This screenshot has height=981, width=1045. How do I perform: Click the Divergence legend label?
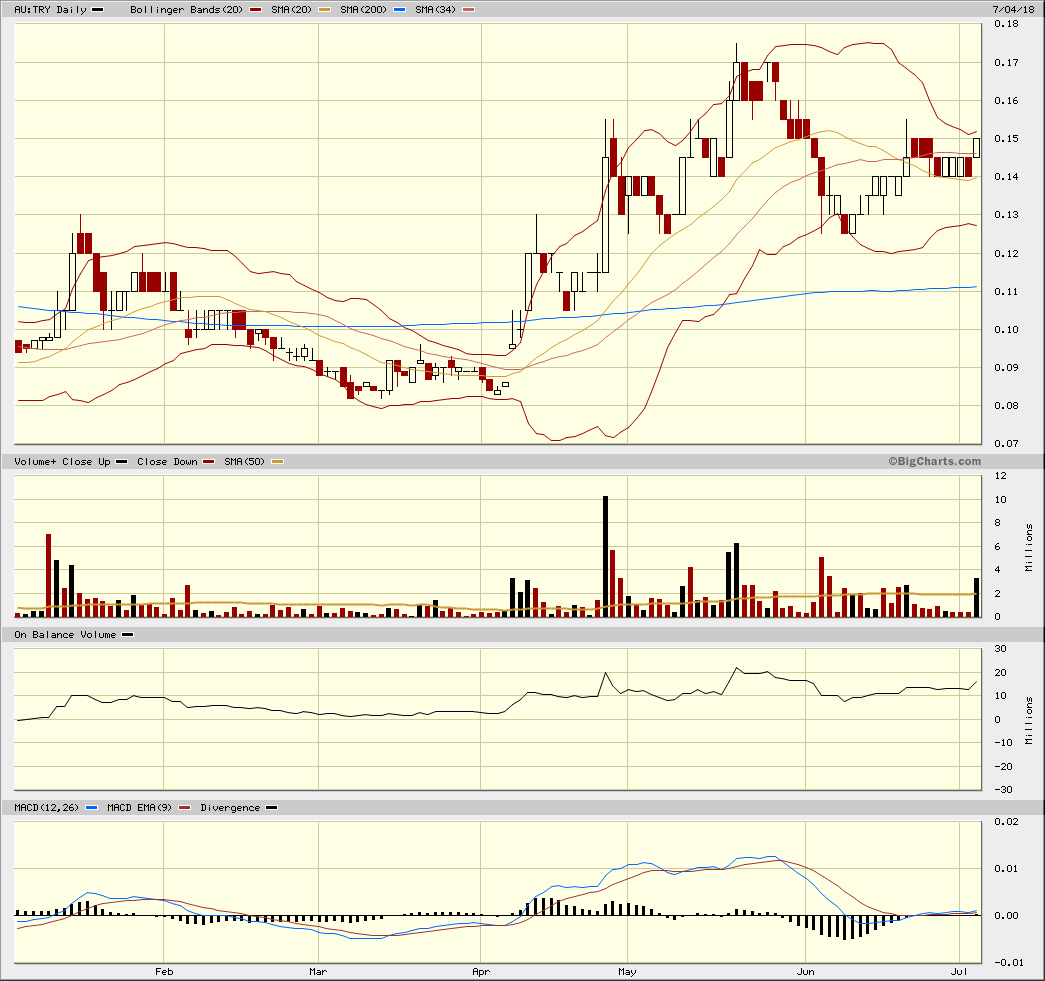coord(230,808)
